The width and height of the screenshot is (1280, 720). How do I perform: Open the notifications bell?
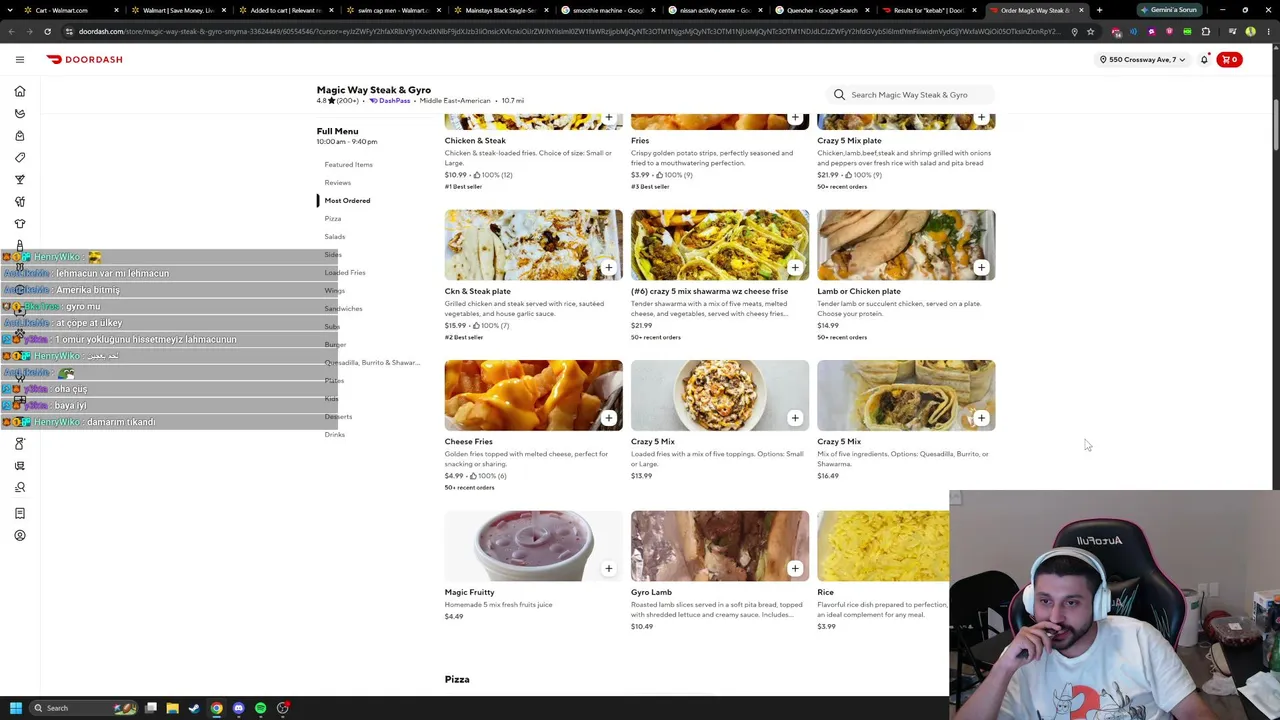1204,59
